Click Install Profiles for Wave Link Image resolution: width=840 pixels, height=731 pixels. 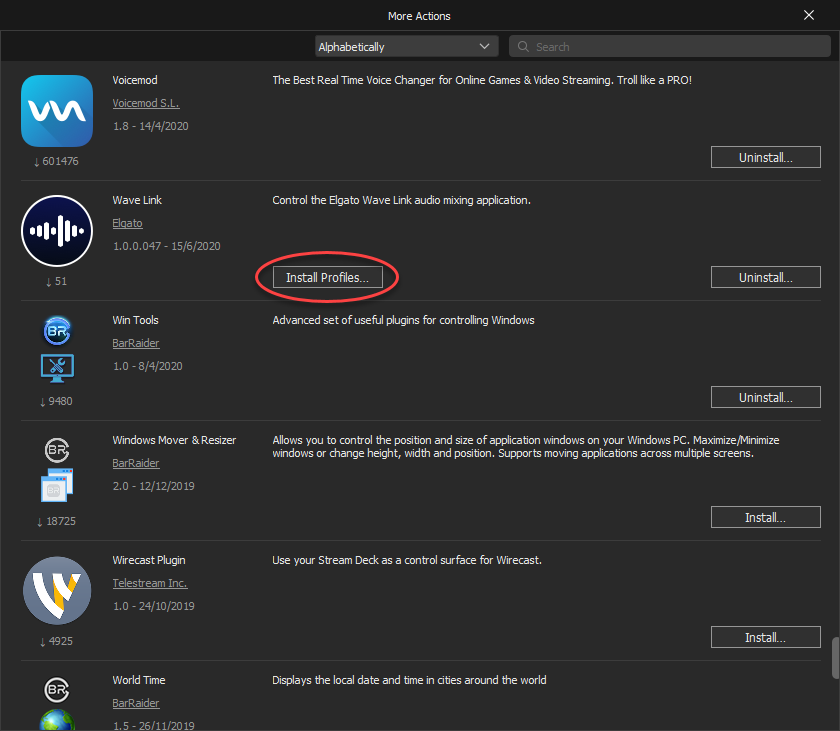pos(327,277)
